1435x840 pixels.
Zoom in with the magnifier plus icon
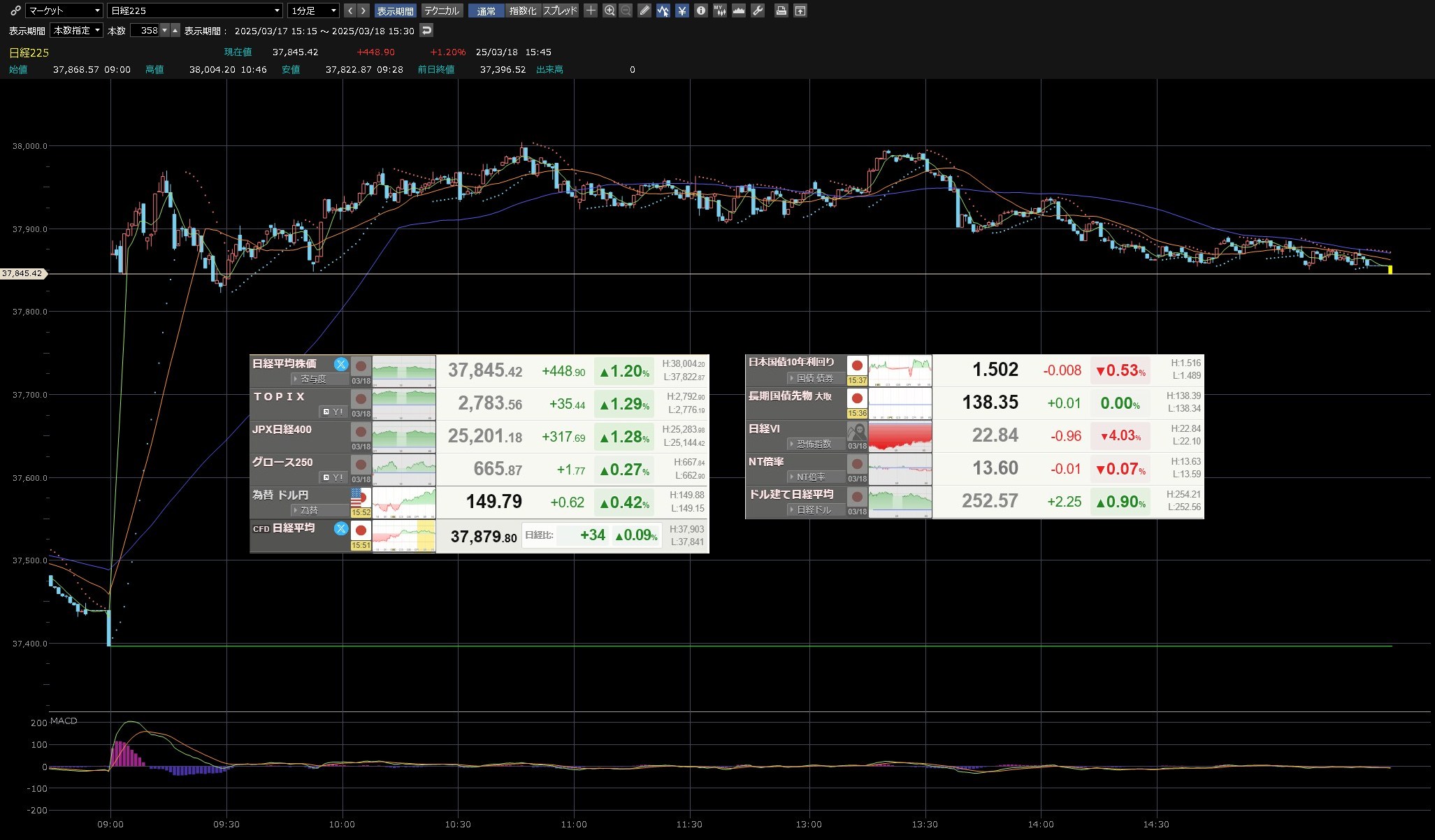coord(610,10)
